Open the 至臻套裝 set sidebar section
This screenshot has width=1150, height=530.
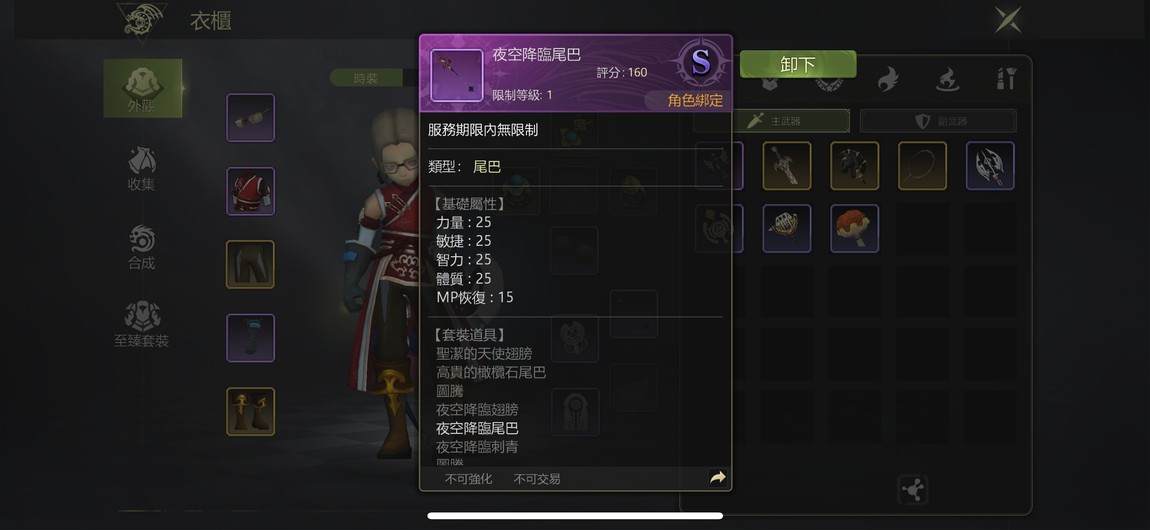[142, 325]
